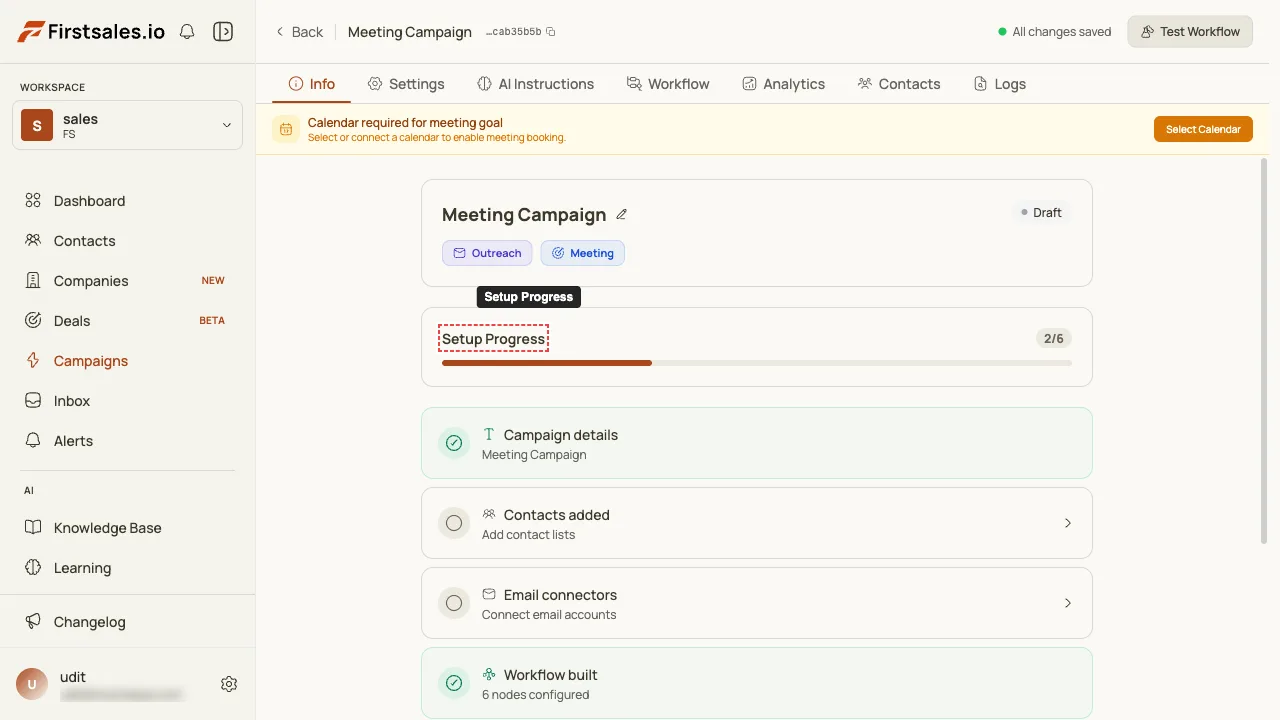
Task: Open Learning in sidebar
Action: (127, 568)
